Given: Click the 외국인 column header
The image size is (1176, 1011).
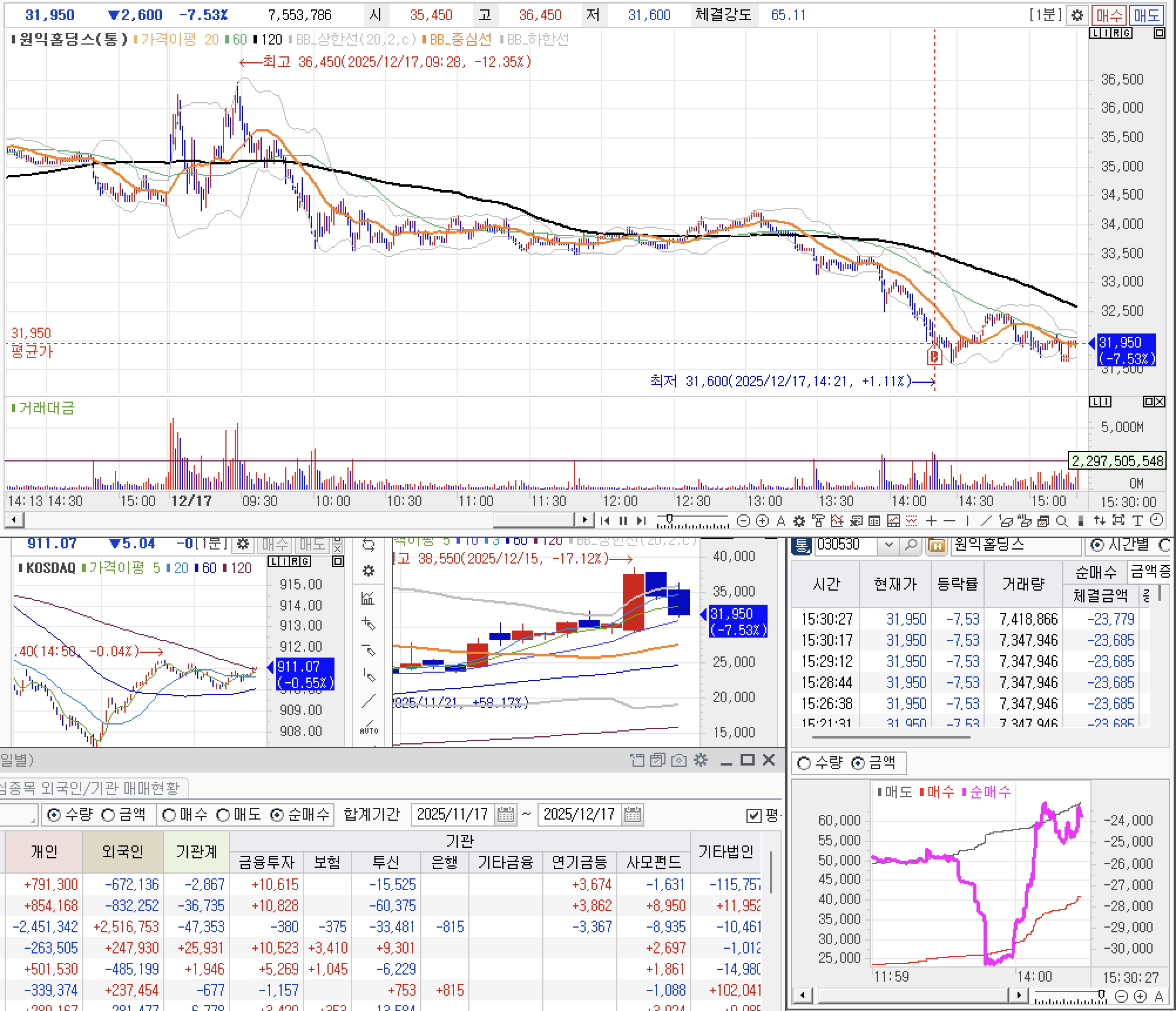Looking at the screenshot, I should (123, 851).
